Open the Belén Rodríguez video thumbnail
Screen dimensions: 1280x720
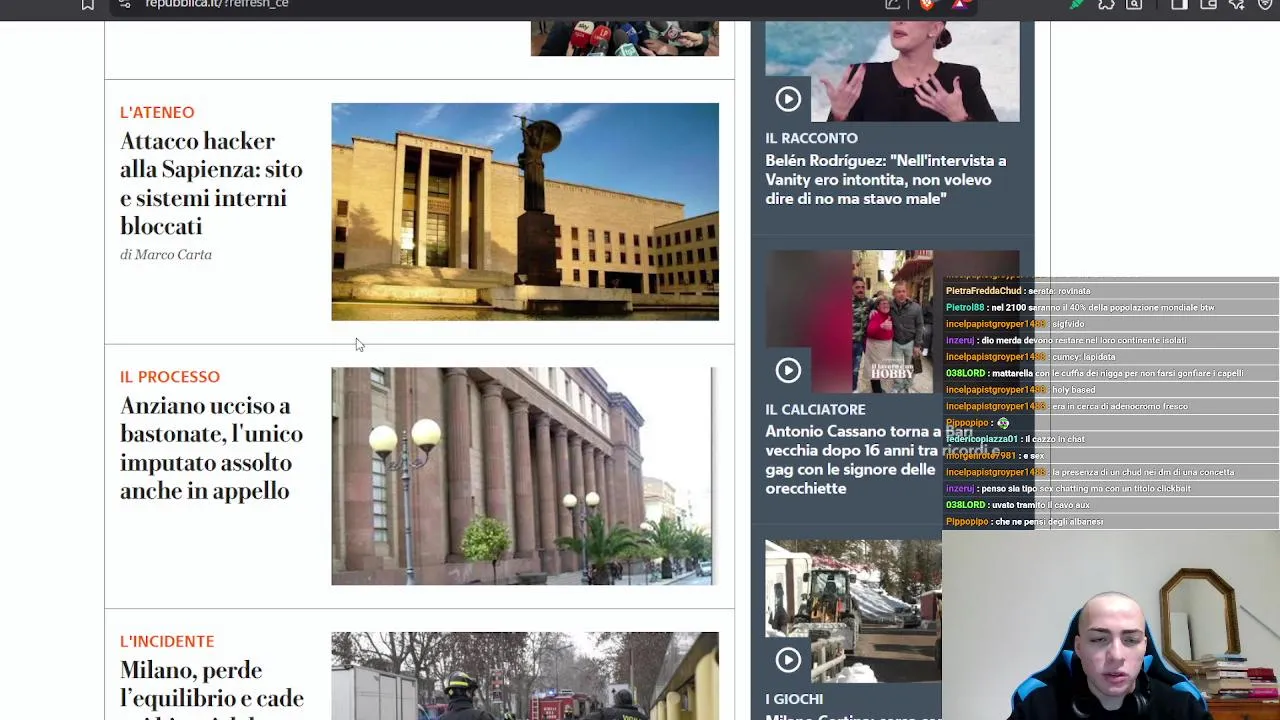click(892, 71)
